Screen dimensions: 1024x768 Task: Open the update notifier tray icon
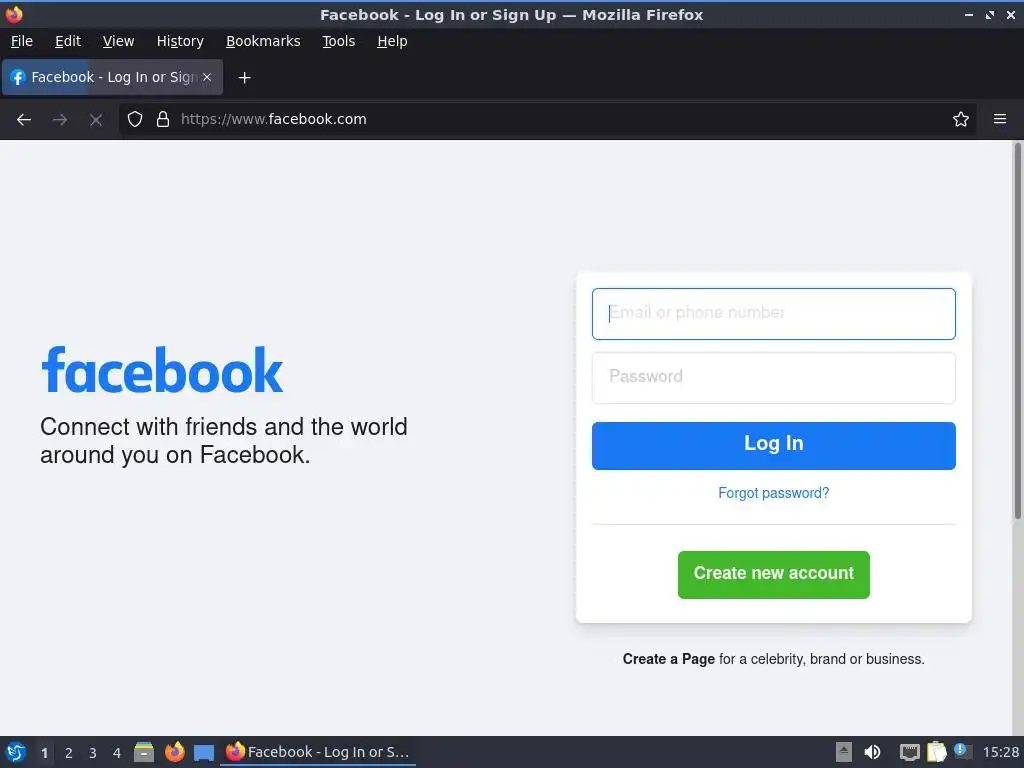[x=963, y=751]
